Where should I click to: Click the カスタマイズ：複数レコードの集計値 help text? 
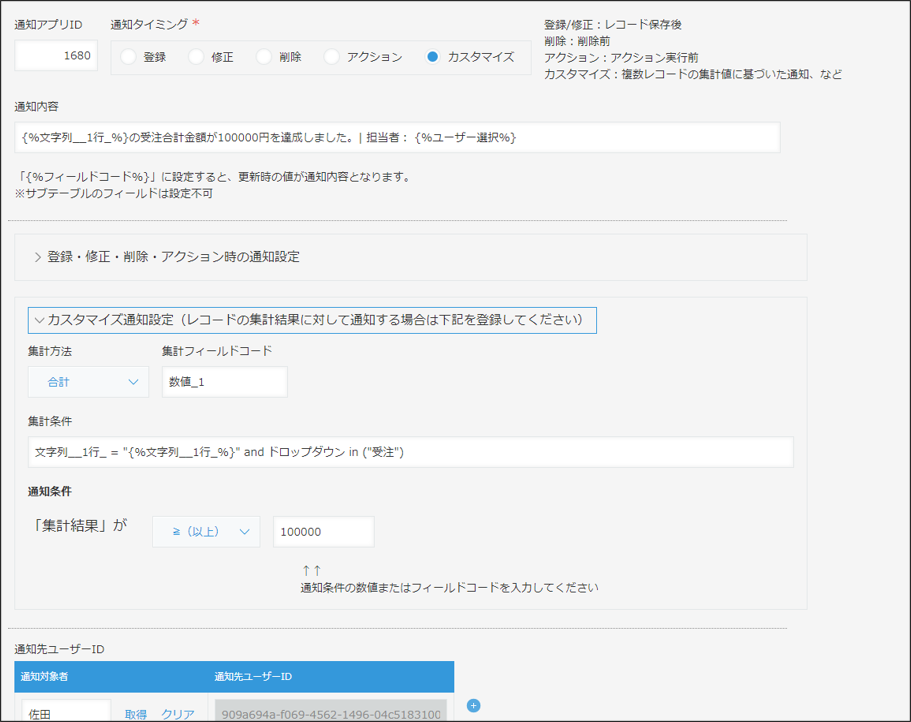(693, 74)
